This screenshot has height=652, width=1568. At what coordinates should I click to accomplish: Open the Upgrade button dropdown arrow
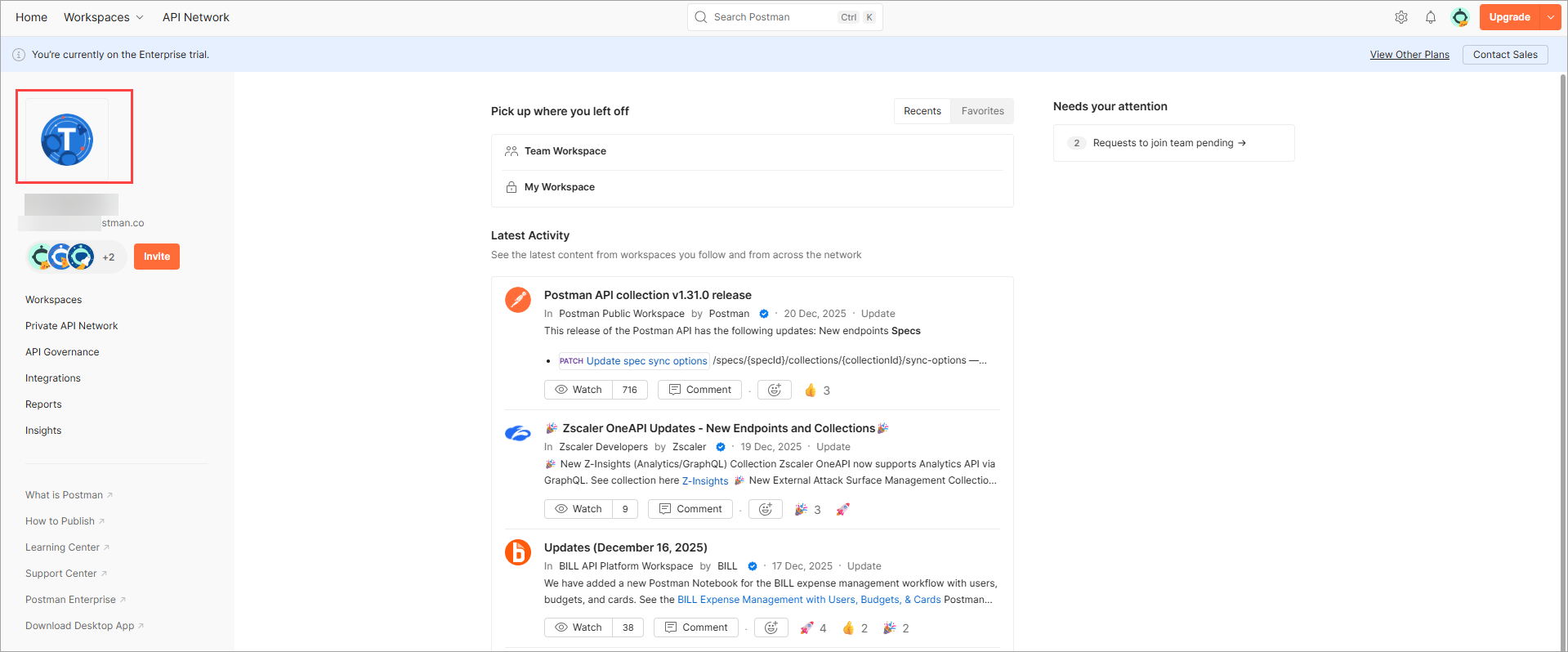click(1550, 17)
